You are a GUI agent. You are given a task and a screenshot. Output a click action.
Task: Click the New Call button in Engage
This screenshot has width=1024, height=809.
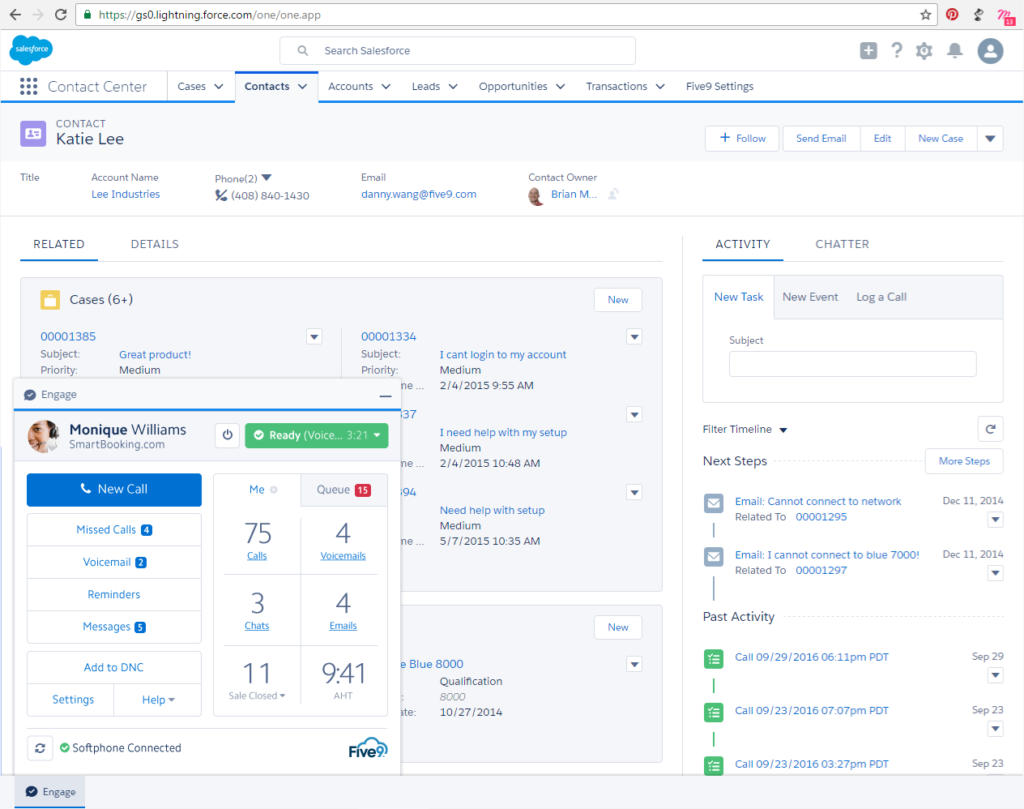pos(113,490)
